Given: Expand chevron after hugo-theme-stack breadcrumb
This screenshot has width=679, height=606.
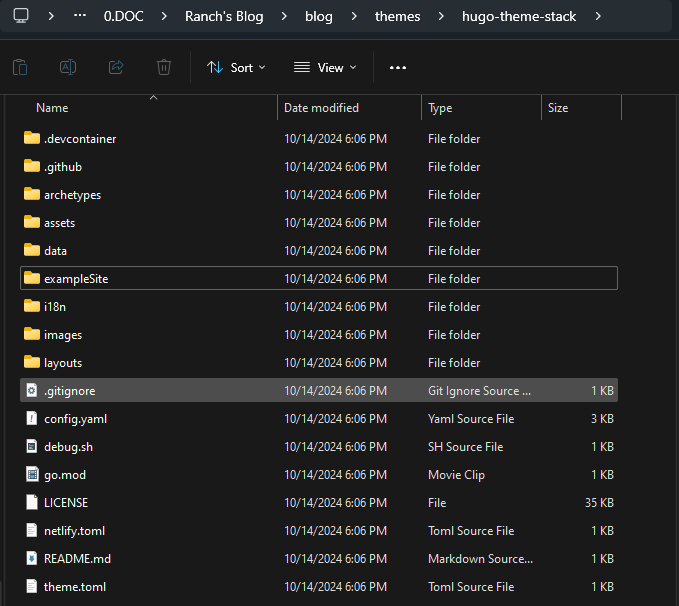Looking at the screenshot, I should pos(598,16).
